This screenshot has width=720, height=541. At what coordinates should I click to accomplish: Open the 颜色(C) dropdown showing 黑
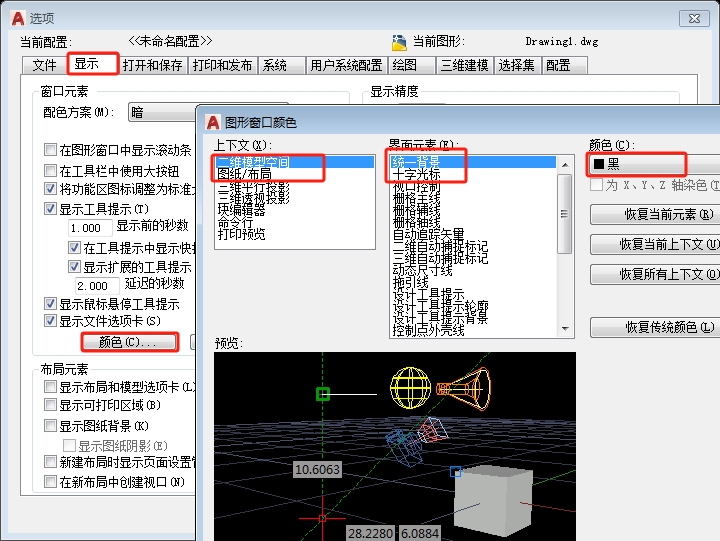pyautogui.click(x=654, y=164)
